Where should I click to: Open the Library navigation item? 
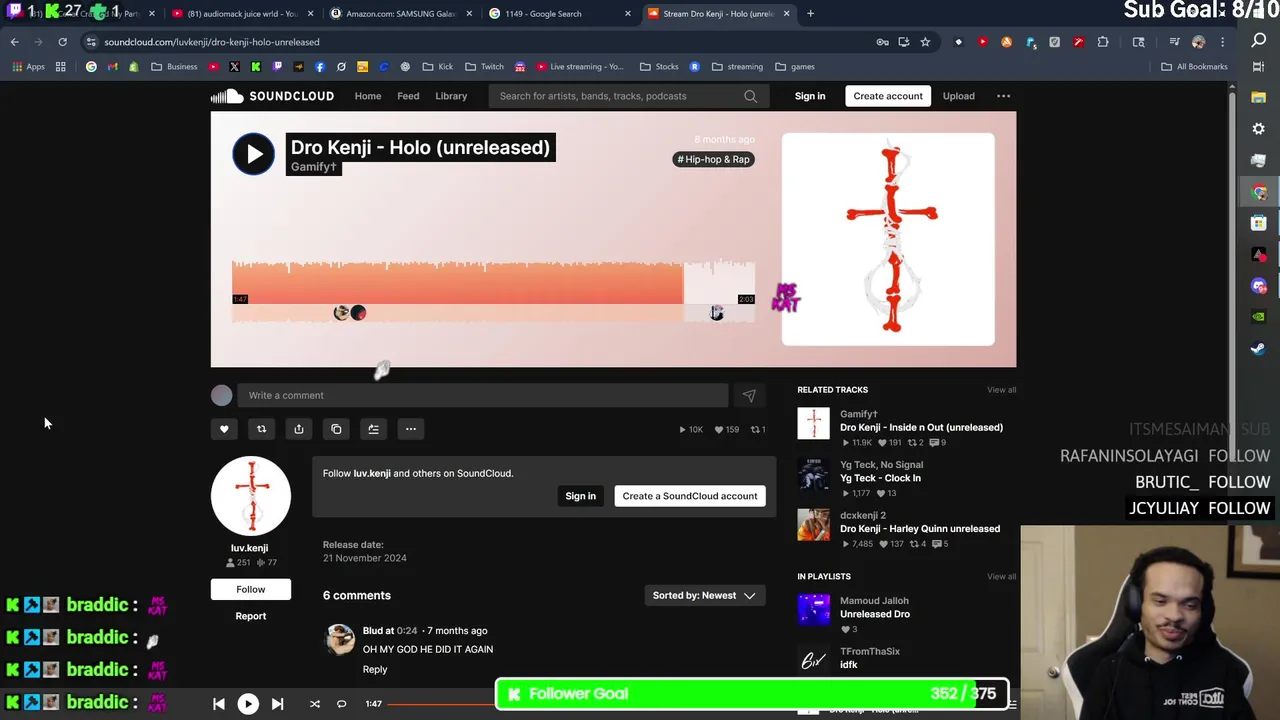451,96
